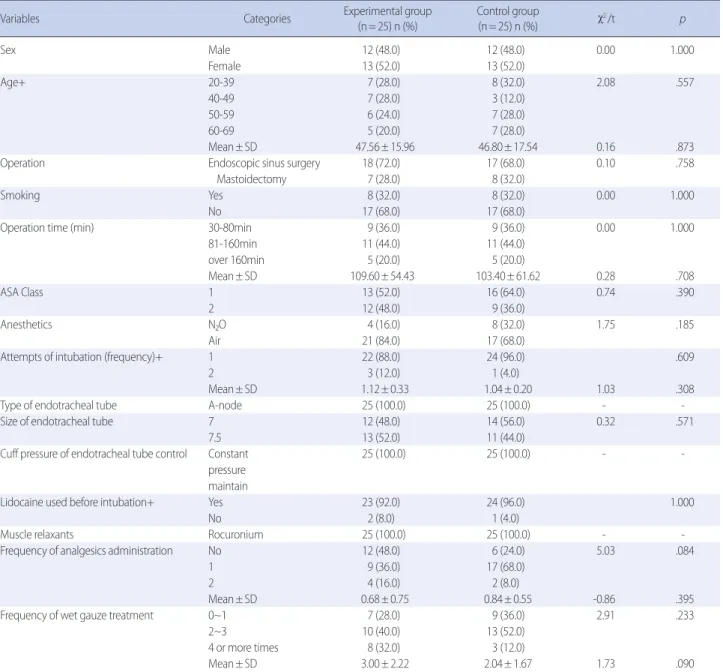Select 'Frequency of wet gauze treatment' label

77,615
